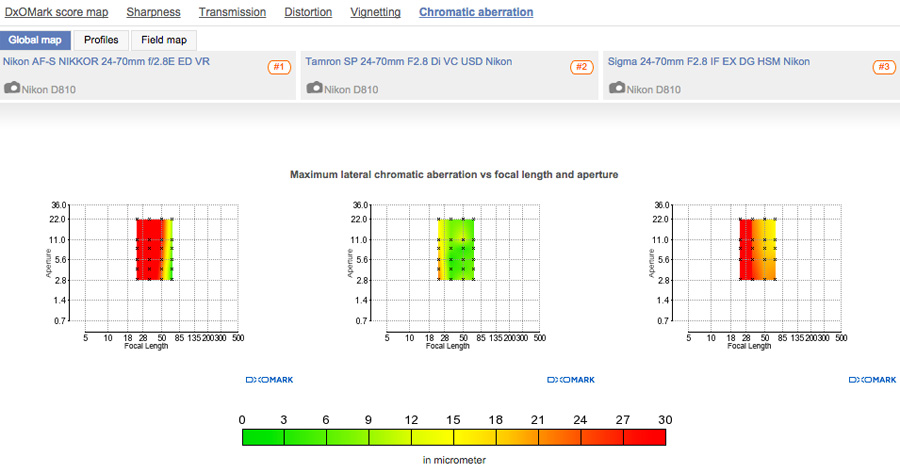Viewport: 900px width, 473px height.
Task: Click the 9-12 yellow-green legend swatch
Action: click(x=390, y=437)
